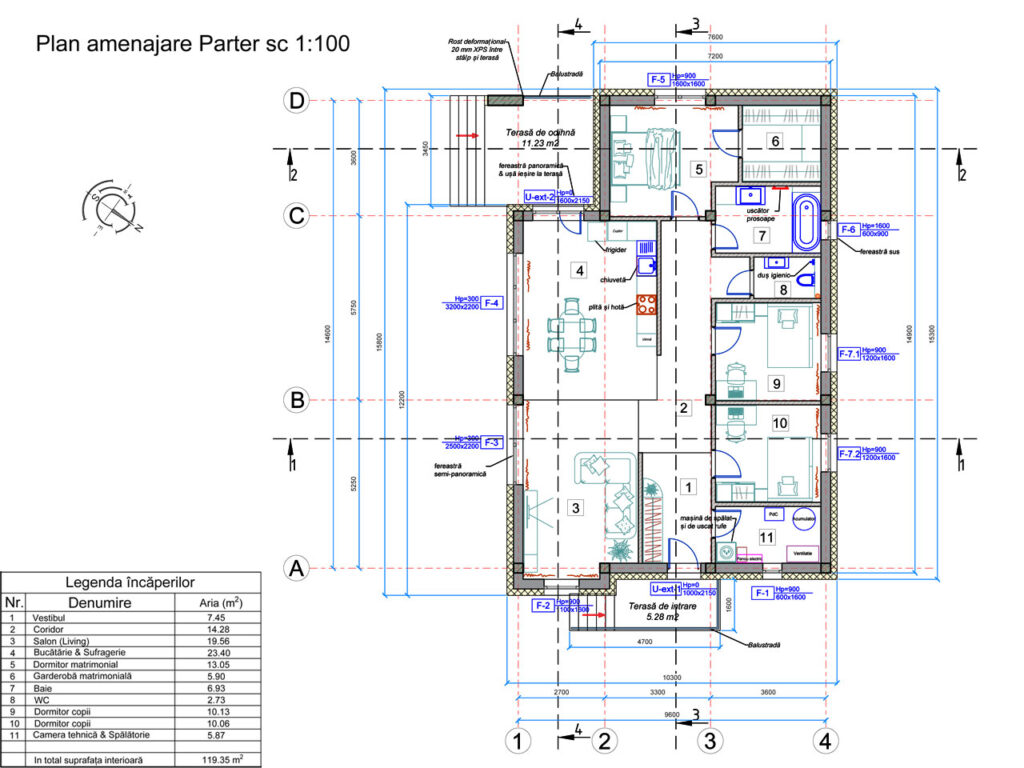
Task: Click the red arrow on entrance terrace stairs
Action: (x=594, y=615)
